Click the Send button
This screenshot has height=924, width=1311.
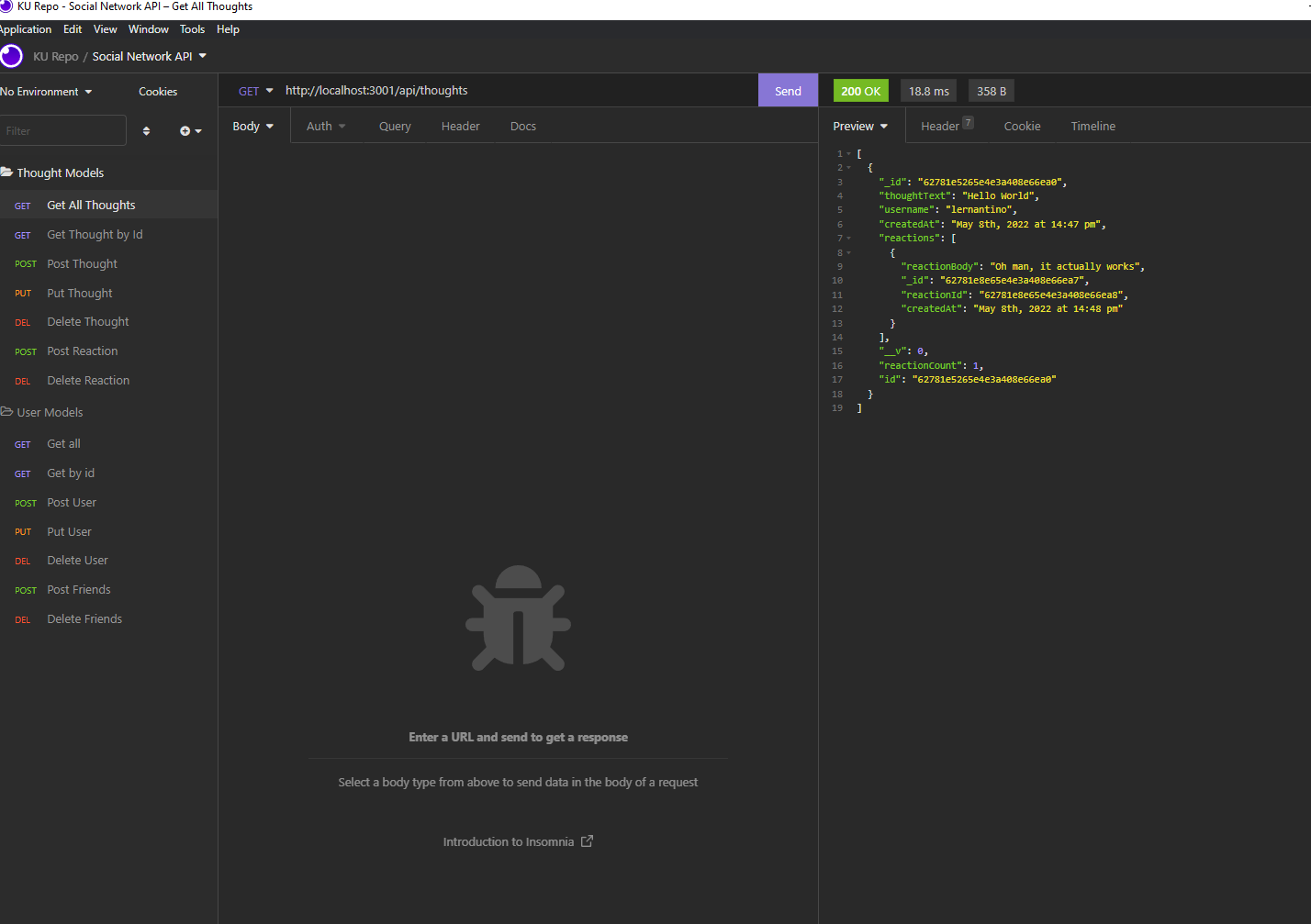point(787,90)
